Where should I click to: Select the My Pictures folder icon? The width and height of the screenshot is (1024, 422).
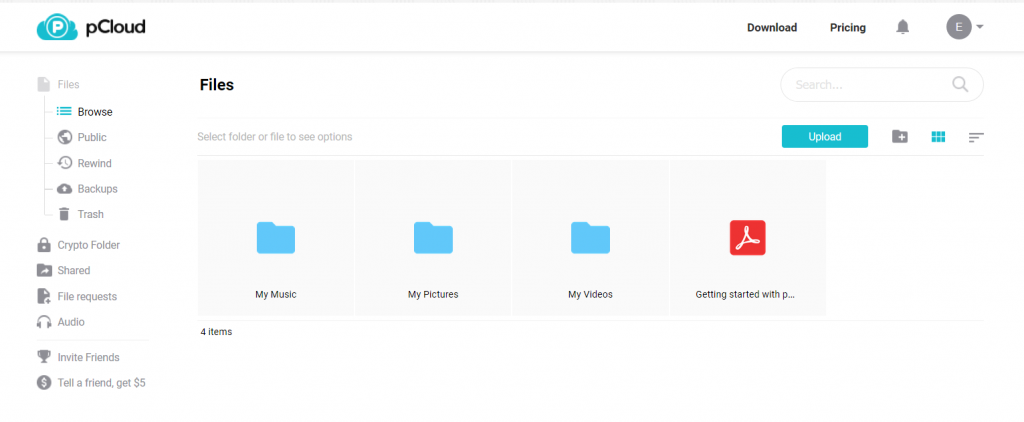[x=433, y=238]
